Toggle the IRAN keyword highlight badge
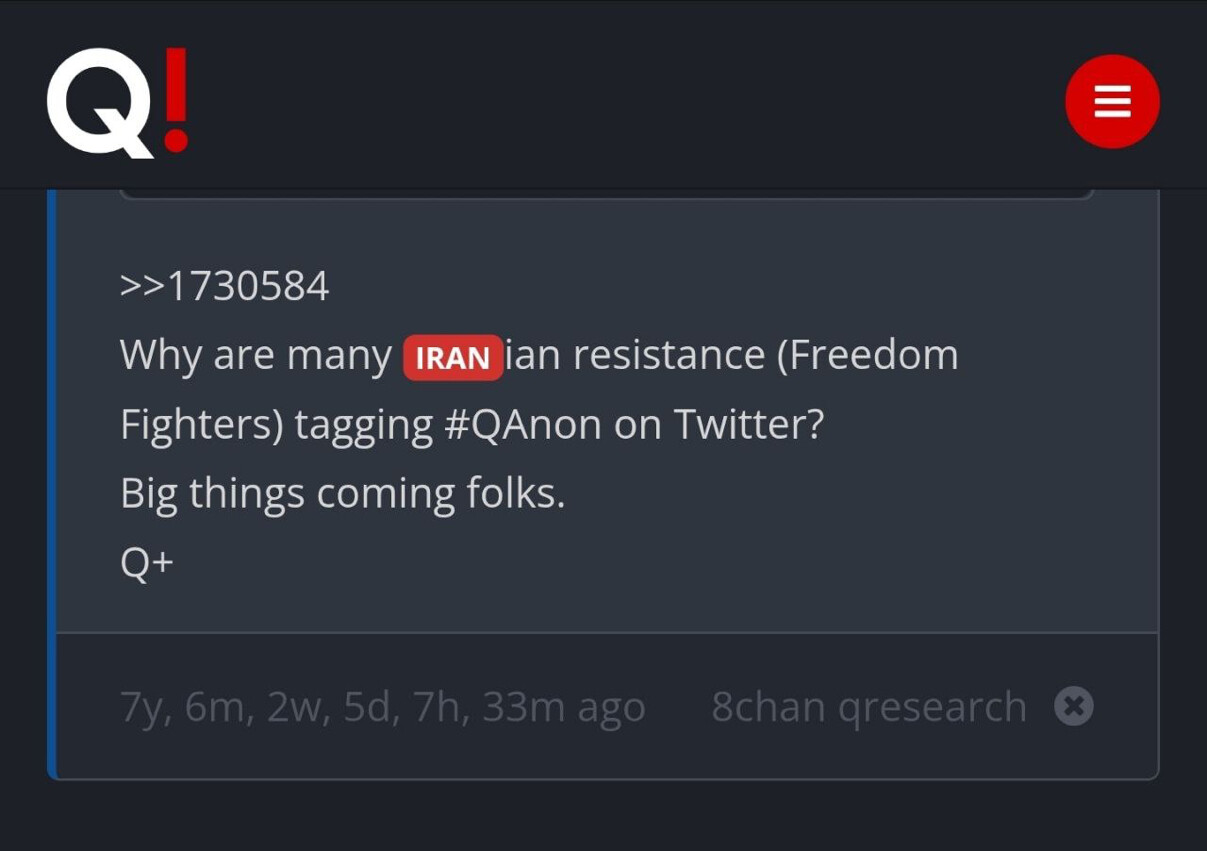The width and height of the screenshot is (1207, 851). pyautogui.click(x=453, y=359)
